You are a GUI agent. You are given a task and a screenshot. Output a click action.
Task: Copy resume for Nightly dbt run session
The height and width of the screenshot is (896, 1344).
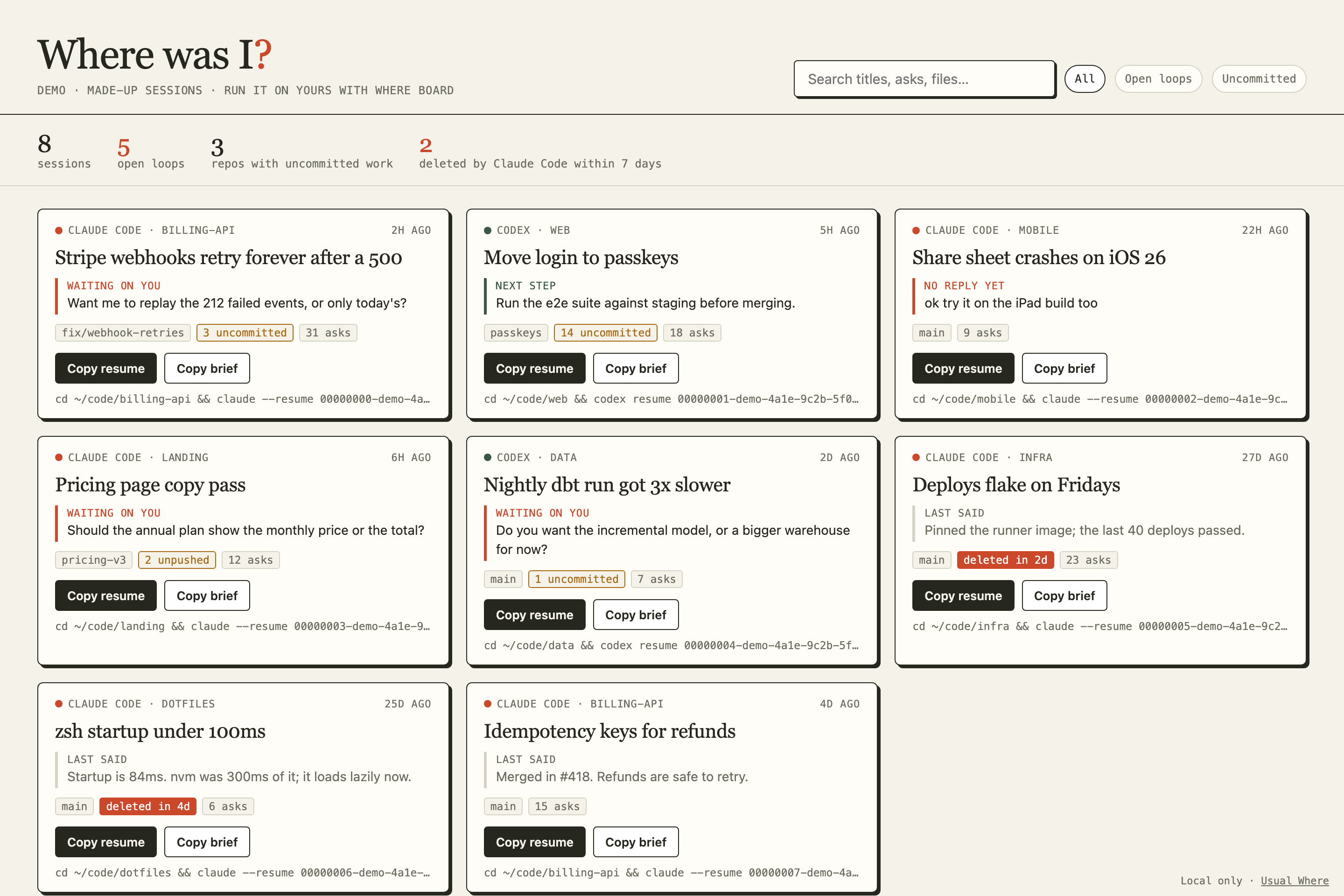(x=534, y=615)
